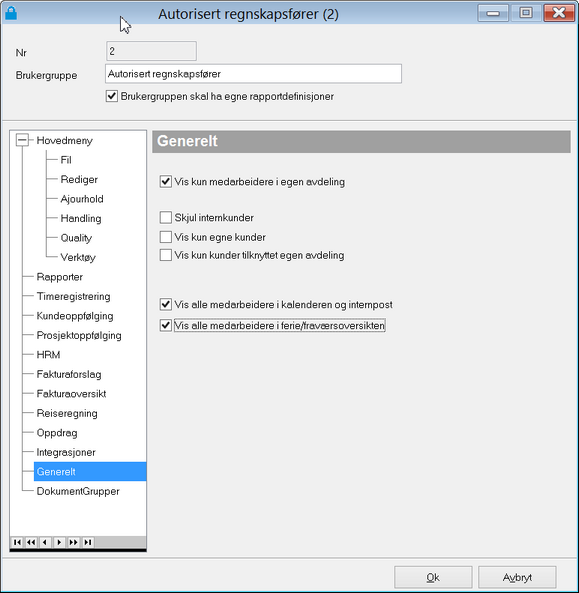
Task: Click the Ok button
Action: coord(433,577)
